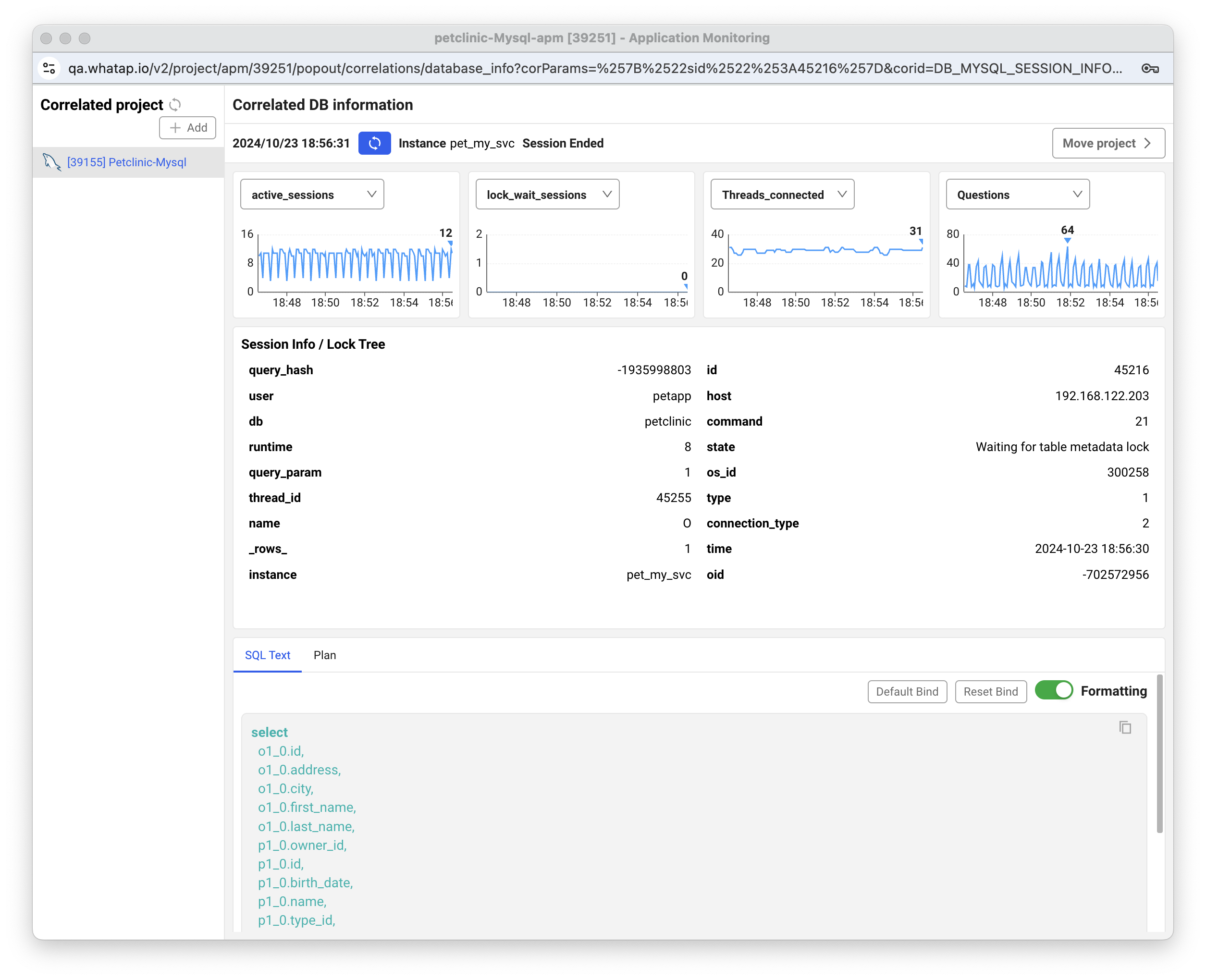Click the MySQL dolphin project icon
The width and height of the screenshot is (1206, 980).
coord(51,162)
